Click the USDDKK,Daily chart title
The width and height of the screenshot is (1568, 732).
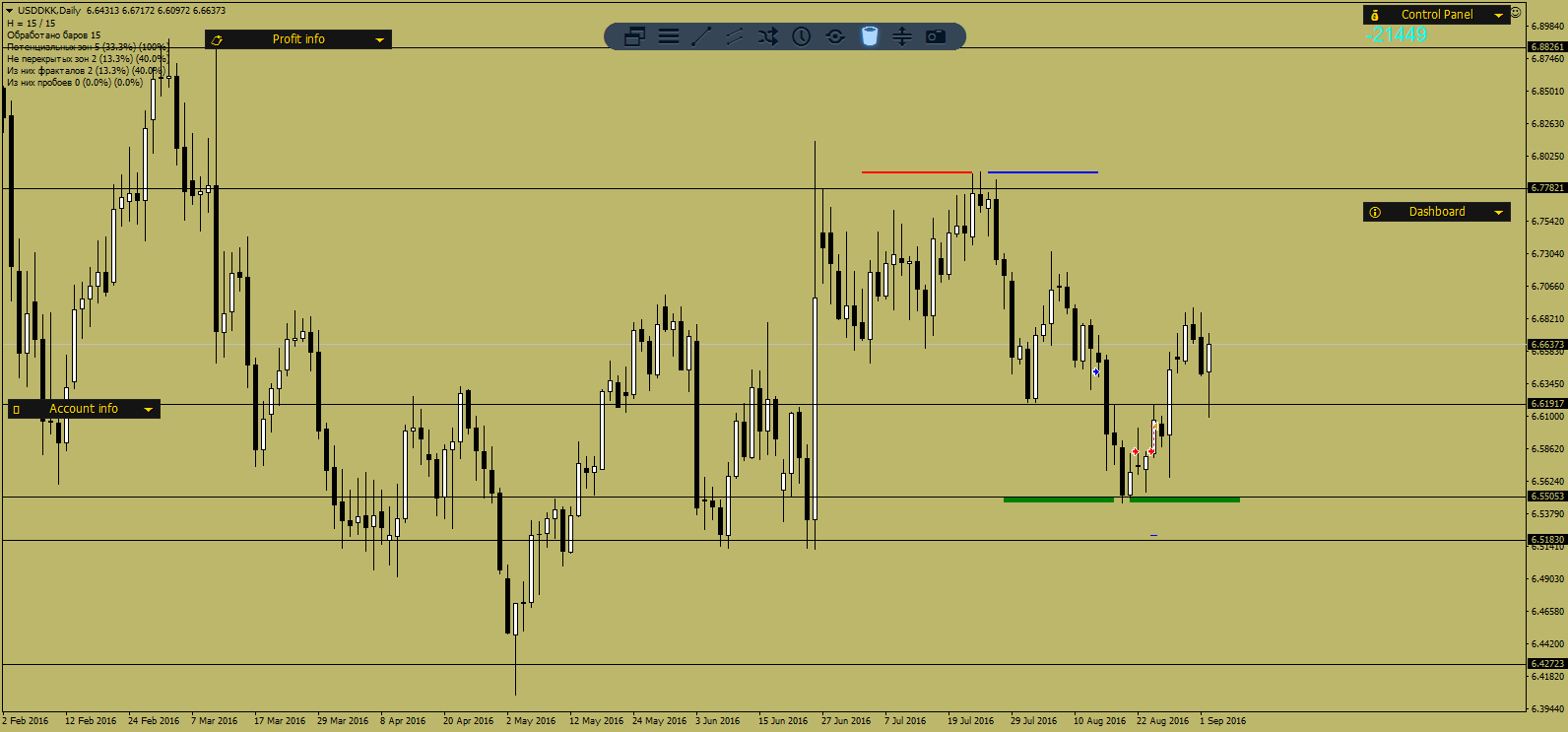click(x=49, y=11)
